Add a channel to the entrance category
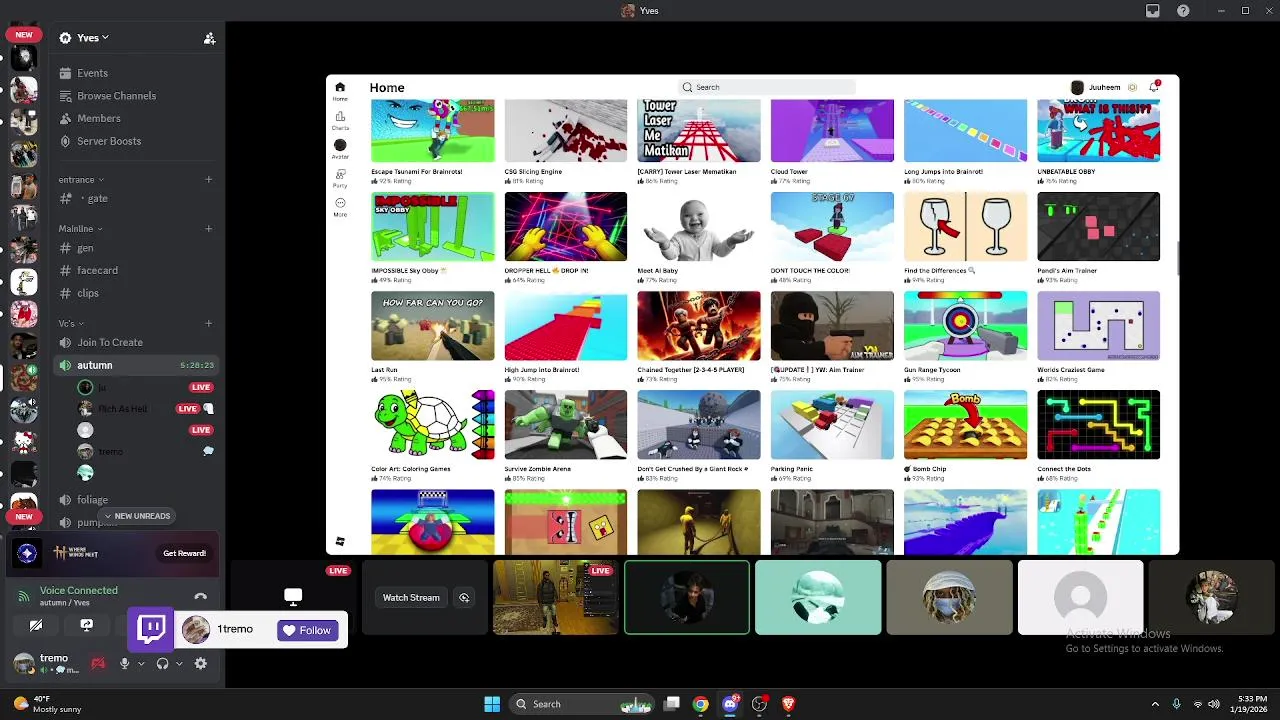The image size is (1280, 720). (x=209, y=180)
